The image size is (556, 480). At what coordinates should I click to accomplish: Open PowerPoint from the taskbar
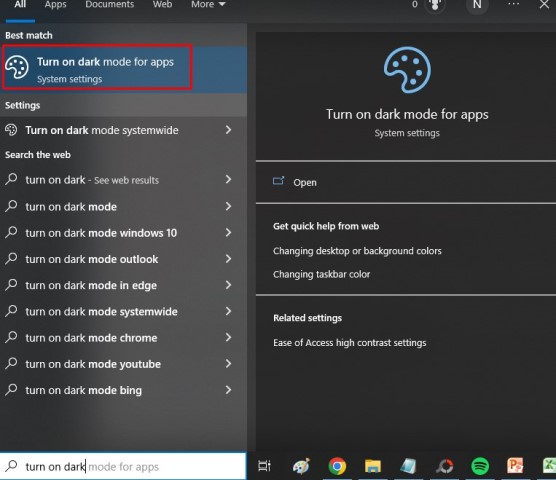[515, 466]
